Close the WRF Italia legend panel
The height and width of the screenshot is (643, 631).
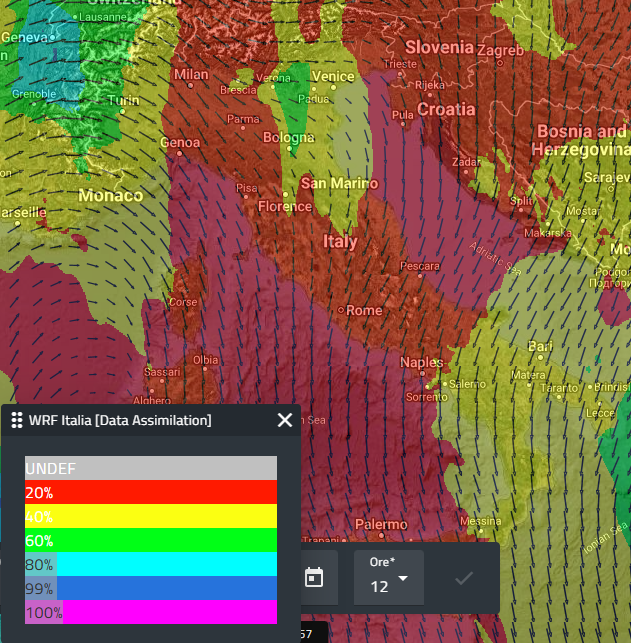285,421
